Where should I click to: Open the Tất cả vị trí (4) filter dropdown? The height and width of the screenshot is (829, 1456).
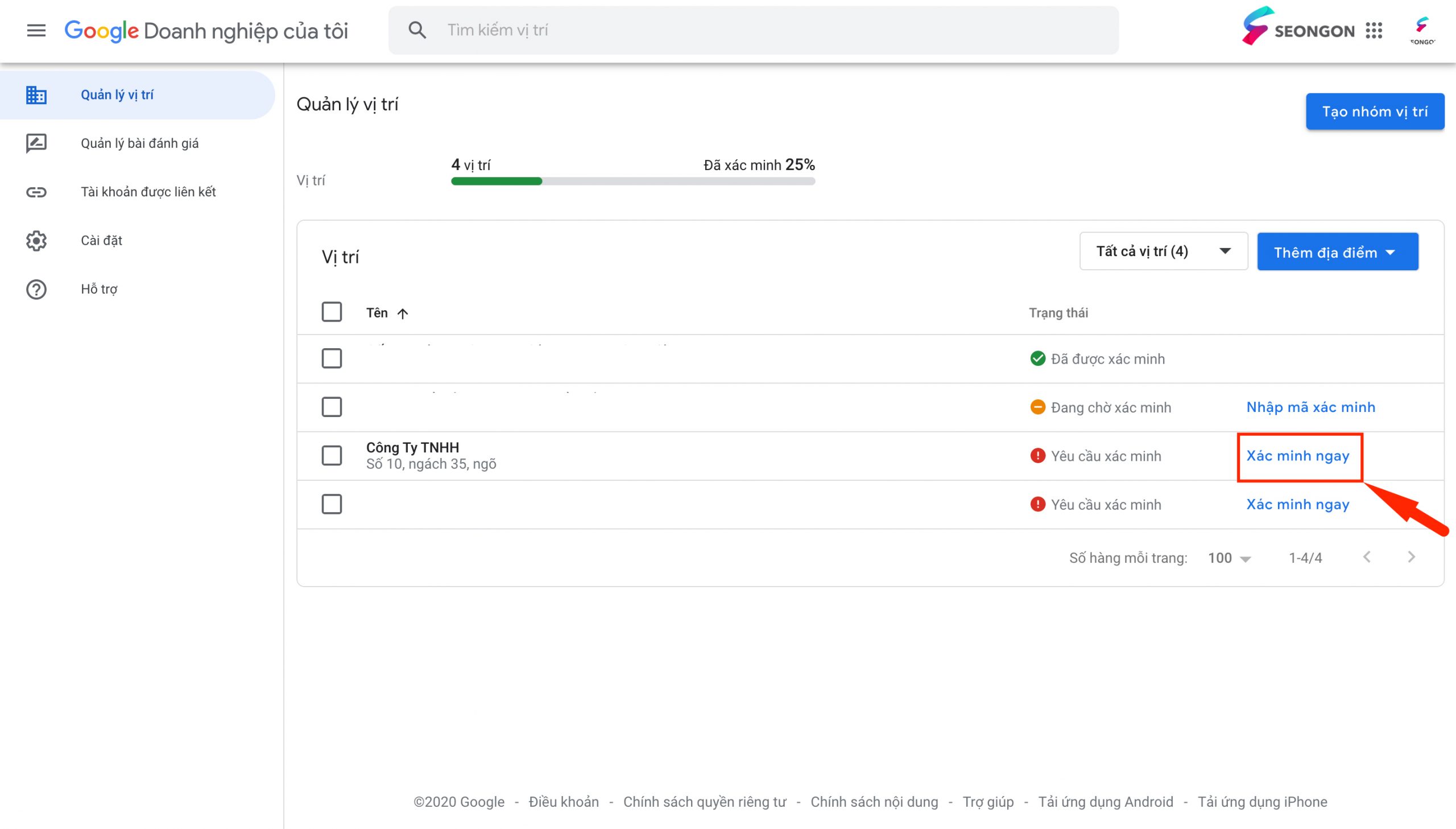point(1164,251)
